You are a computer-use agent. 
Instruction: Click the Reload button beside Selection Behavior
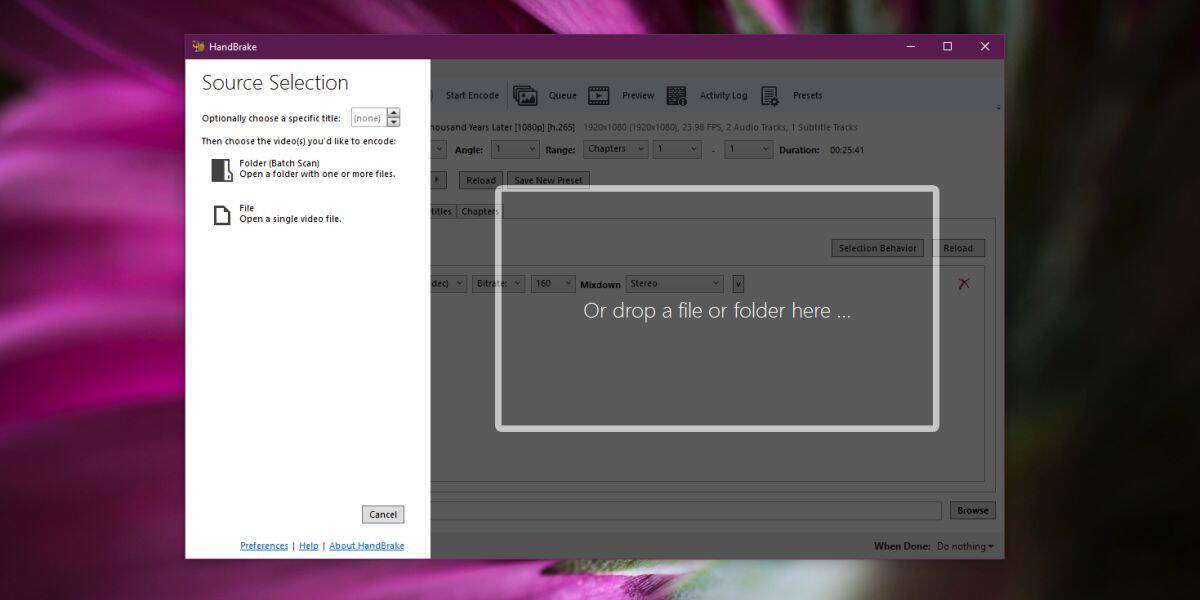click(x=958, y=248)
